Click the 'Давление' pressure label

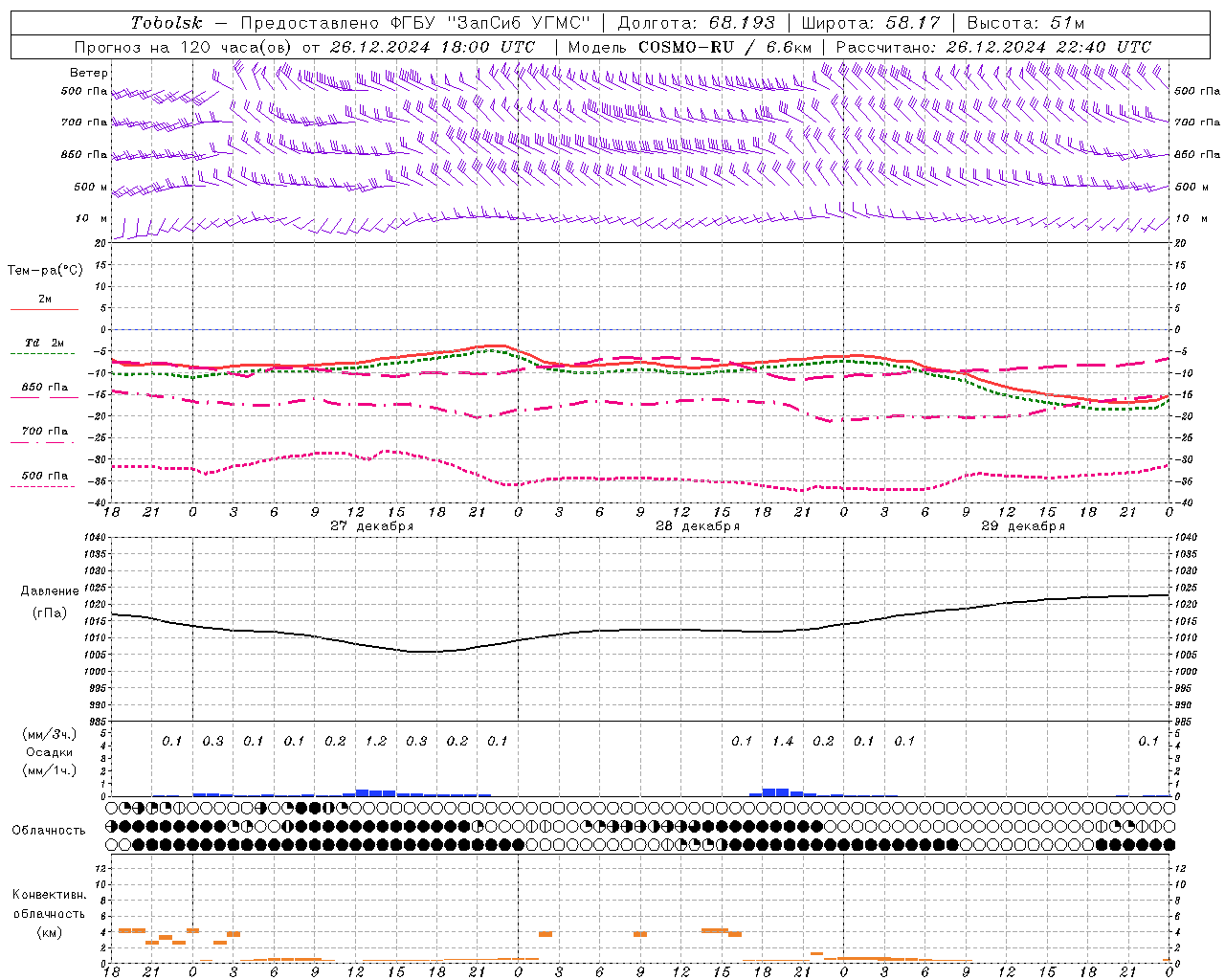point(50,591)
